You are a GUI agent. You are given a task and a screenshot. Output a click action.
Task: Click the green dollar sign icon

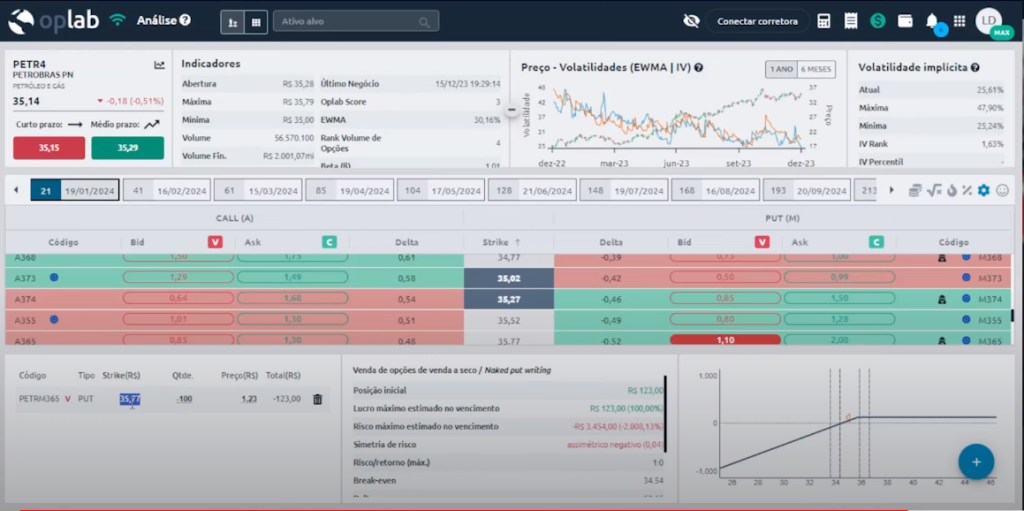878,21
